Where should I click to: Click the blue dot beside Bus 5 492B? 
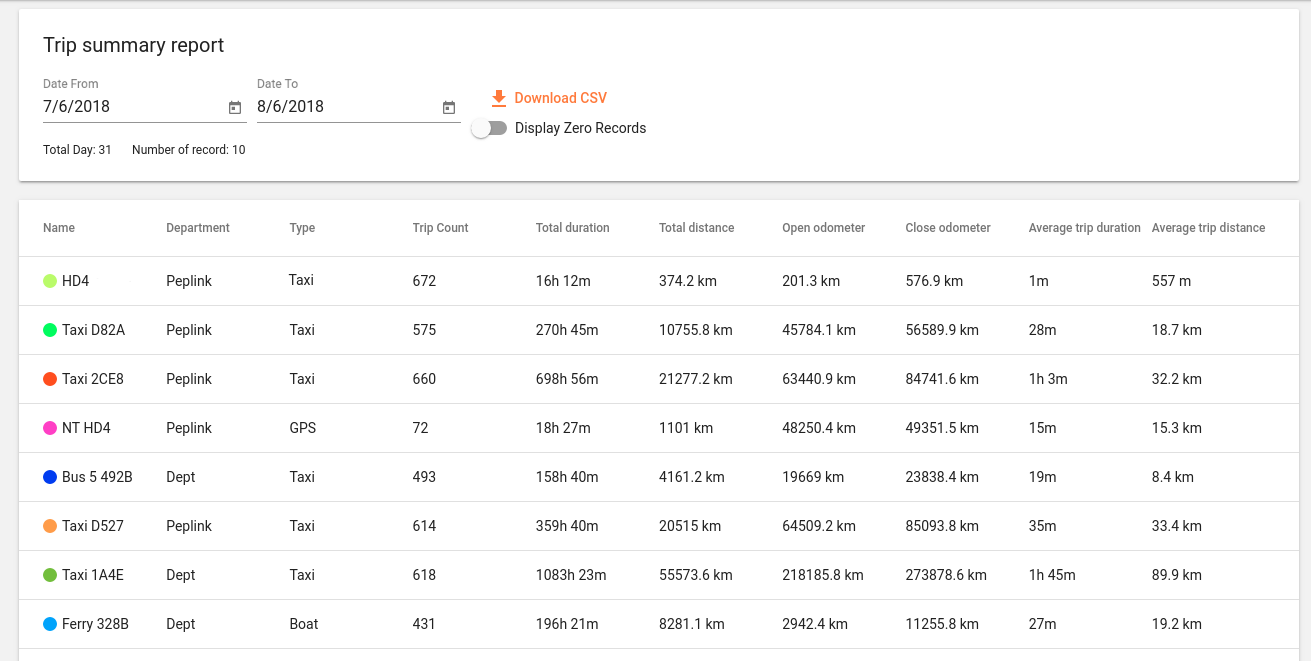50,477
